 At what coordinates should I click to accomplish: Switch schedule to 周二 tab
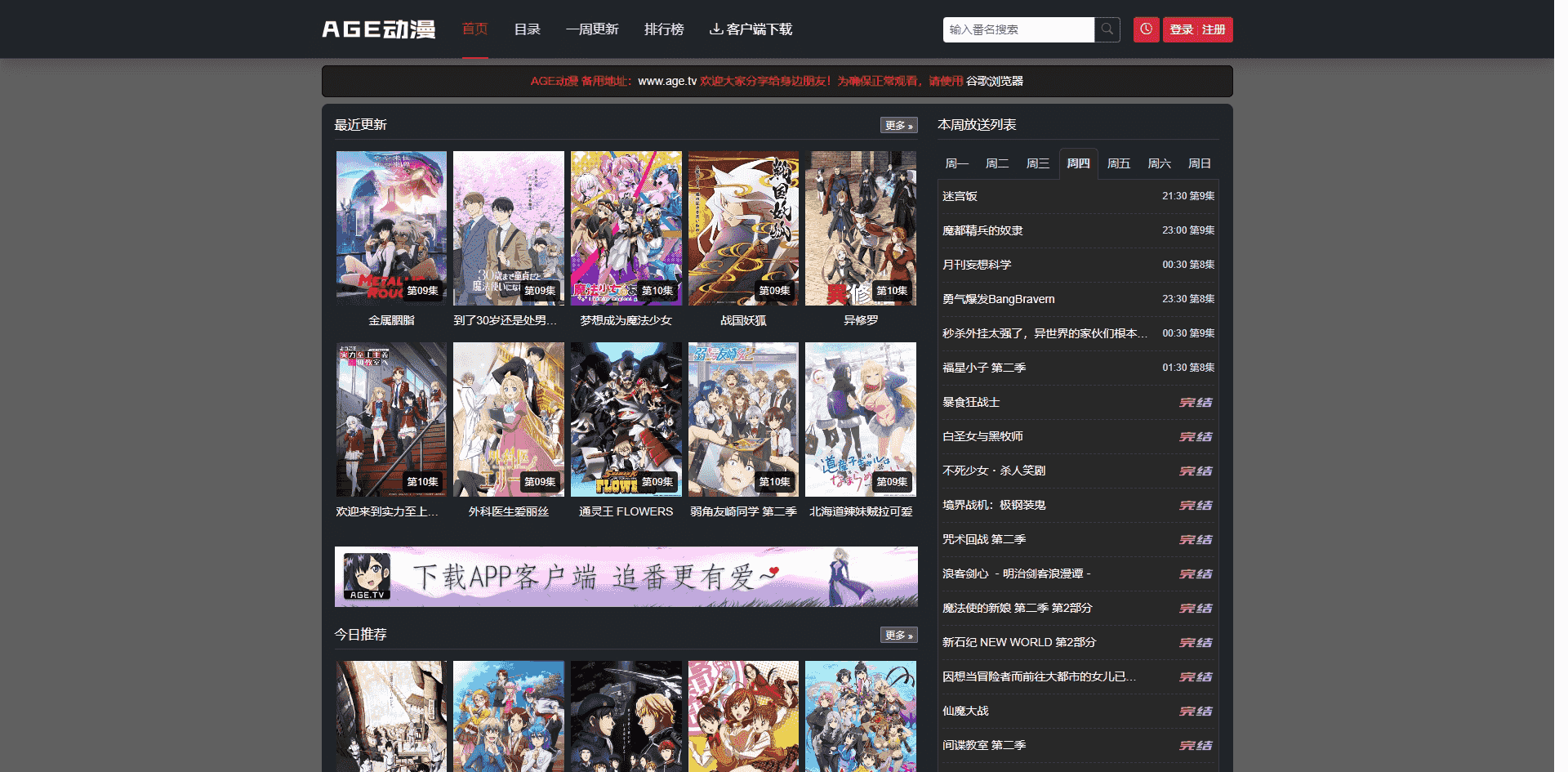pos(997,163)
